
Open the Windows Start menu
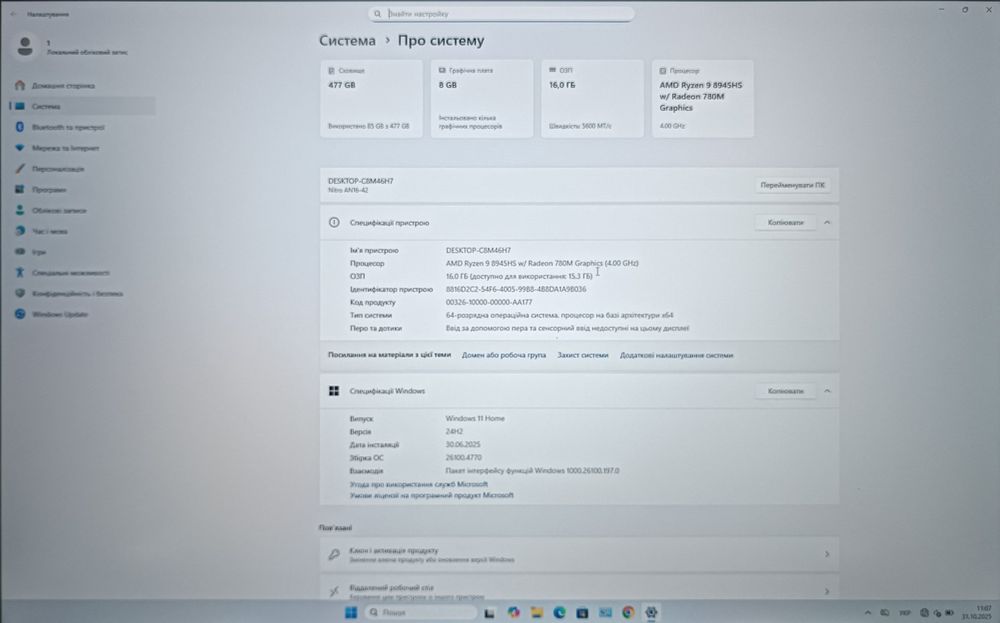click(350, 612)
